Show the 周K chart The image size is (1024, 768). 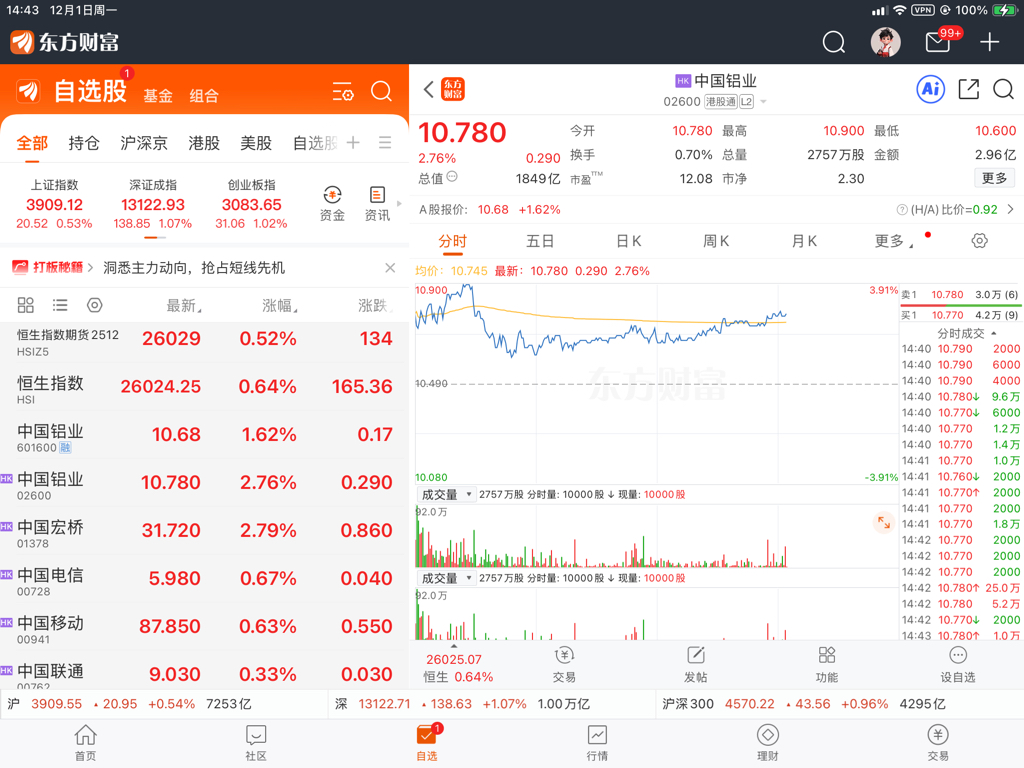pyautogui.click(x=716, y=241)
